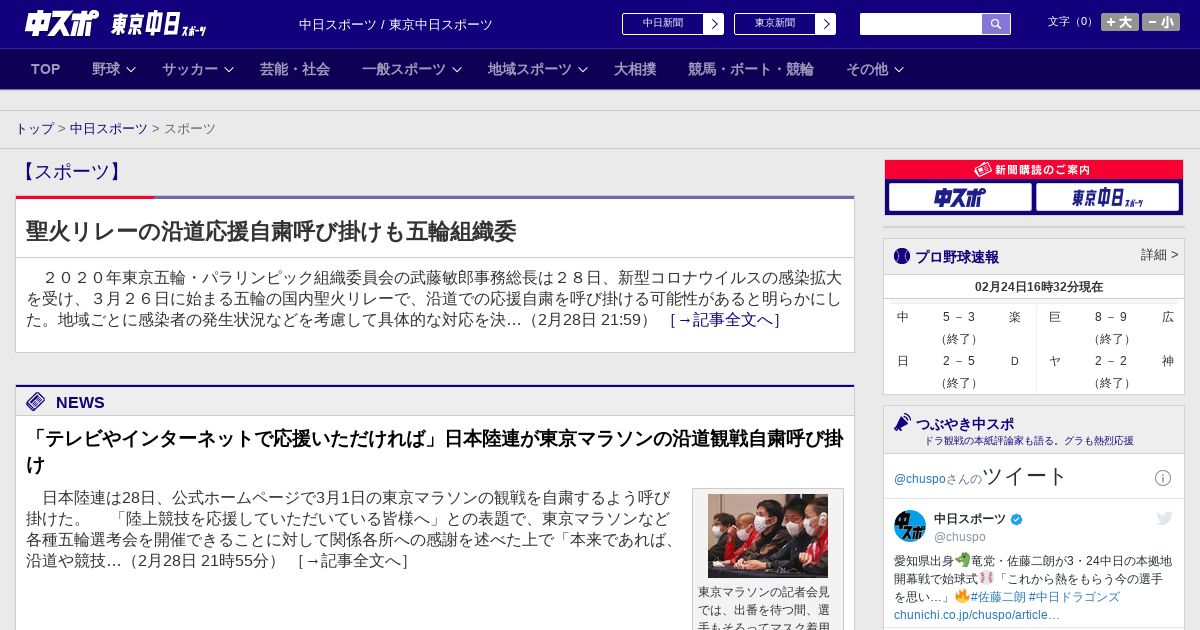Expand the その他 dropdown chevron
Image resolution: width=1200 pixels, height=630 pixels.
click(x=899, y=69)
